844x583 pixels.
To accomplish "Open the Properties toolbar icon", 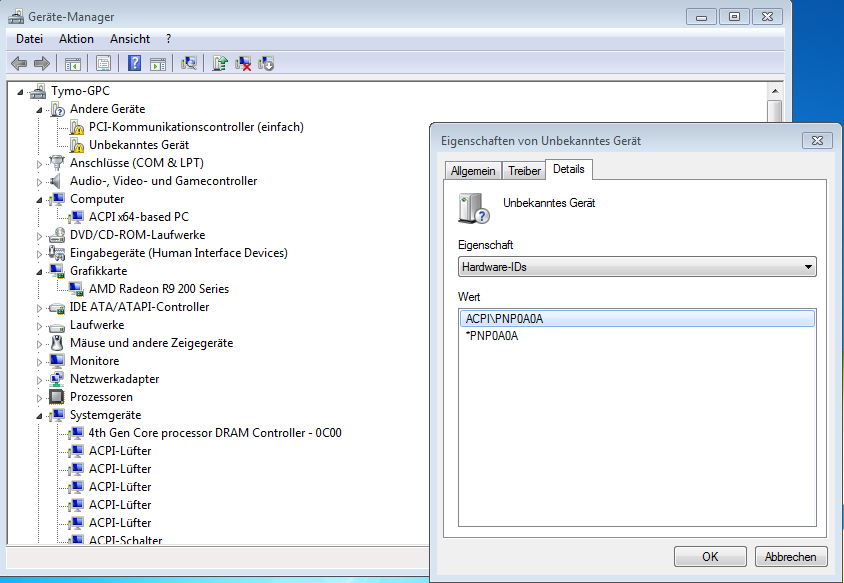I will [x=103, y=64].
